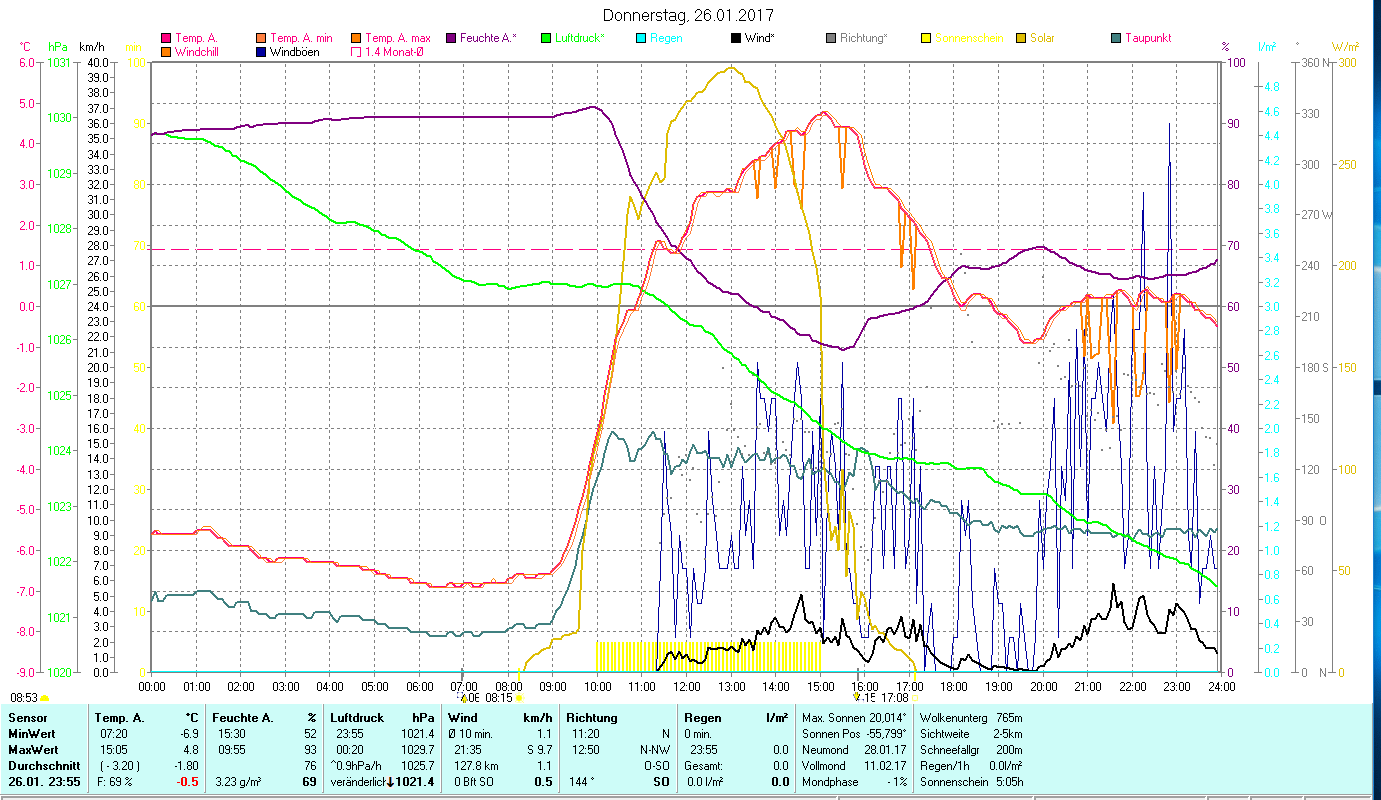Select the "MinWert" row label

(32, 733)
